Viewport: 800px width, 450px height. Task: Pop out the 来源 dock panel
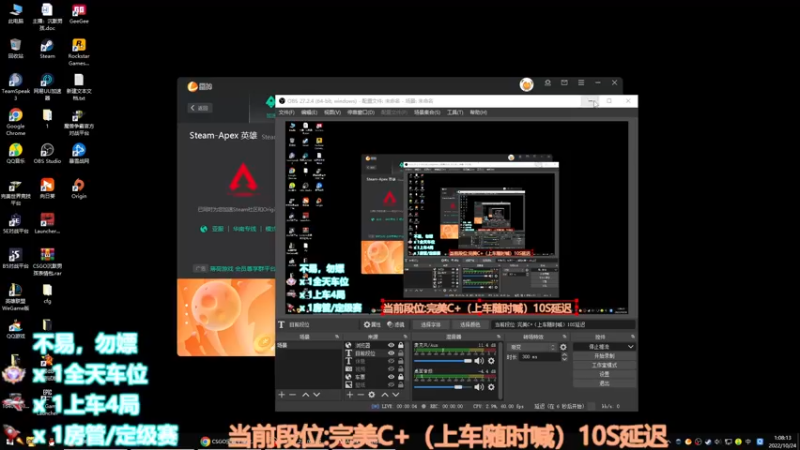pos(406,337)
